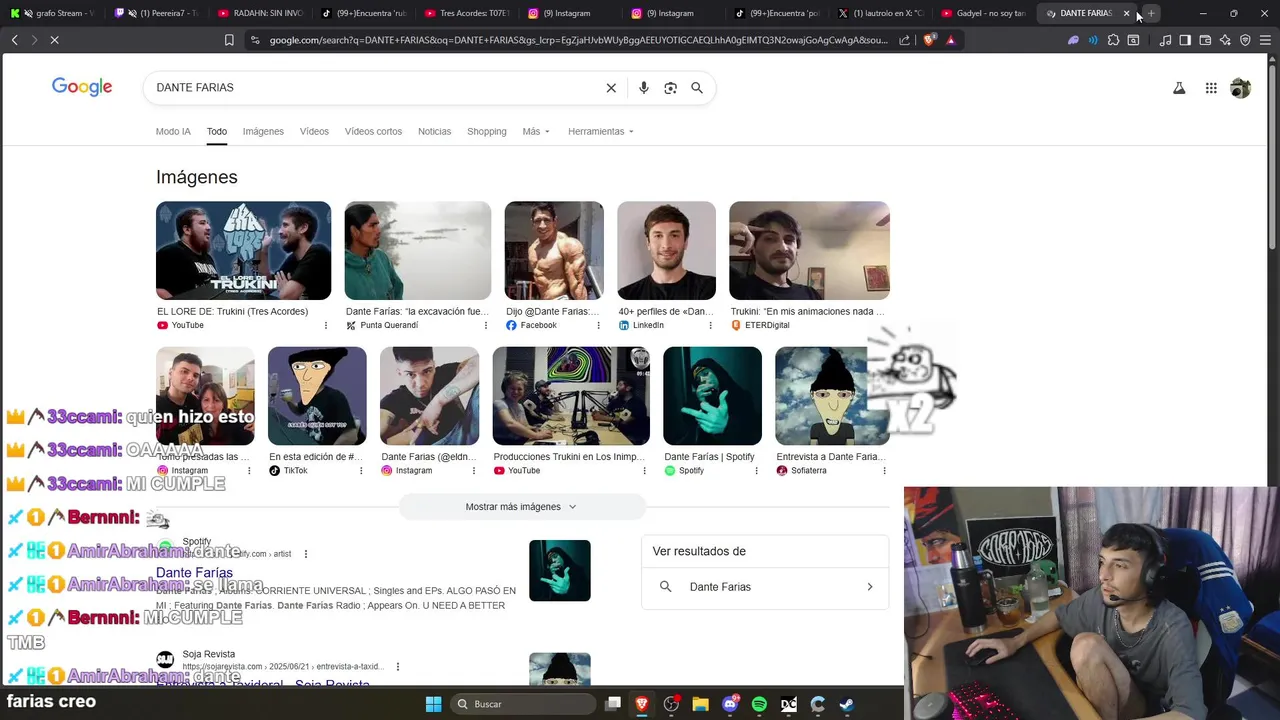This screenshot has height=720, width=1280.
Task: Open File Explorer from the taskbar
Action: [701, 704]
